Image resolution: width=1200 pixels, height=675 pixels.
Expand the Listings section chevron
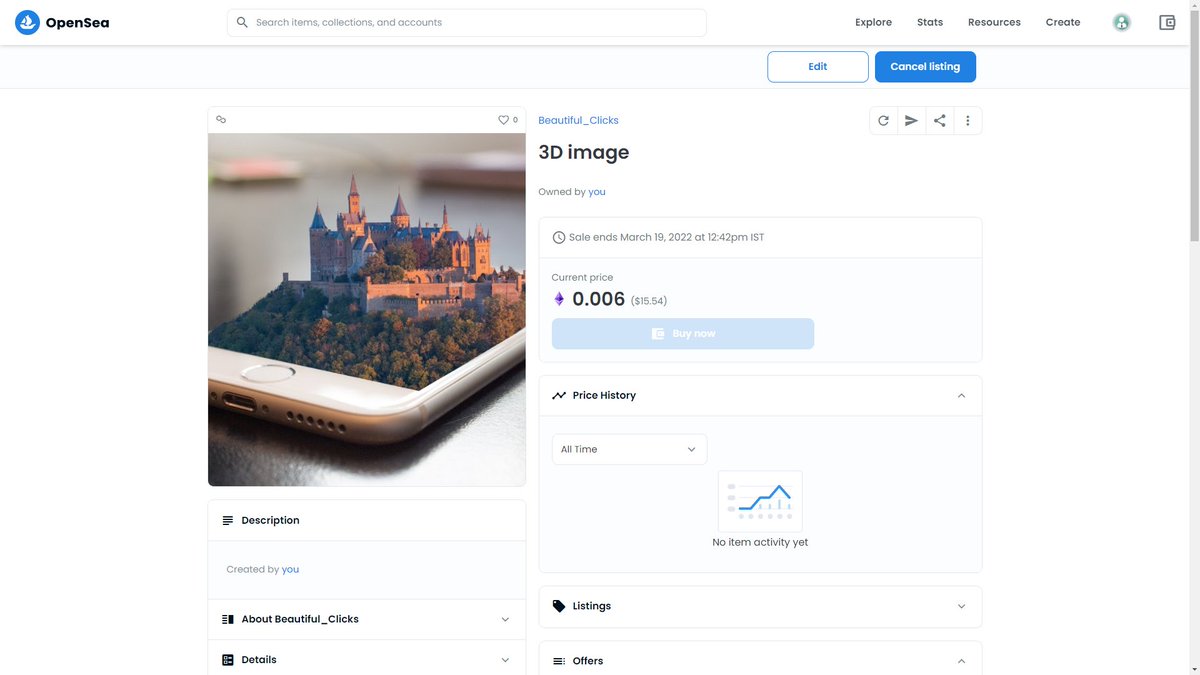pos(961,606)
